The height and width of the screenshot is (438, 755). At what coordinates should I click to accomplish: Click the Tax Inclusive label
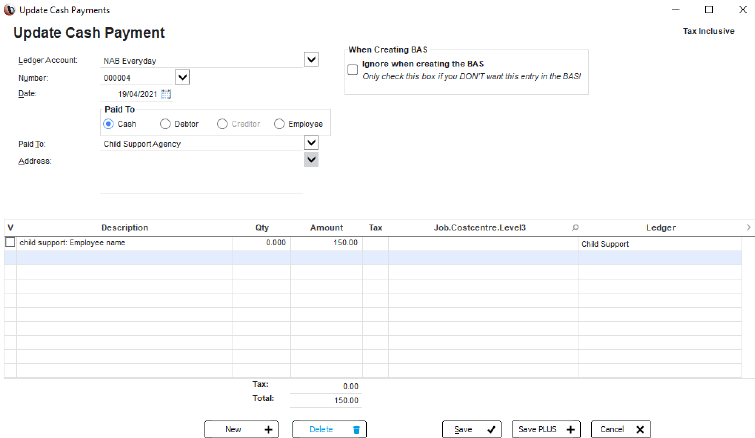click(708, 31)
